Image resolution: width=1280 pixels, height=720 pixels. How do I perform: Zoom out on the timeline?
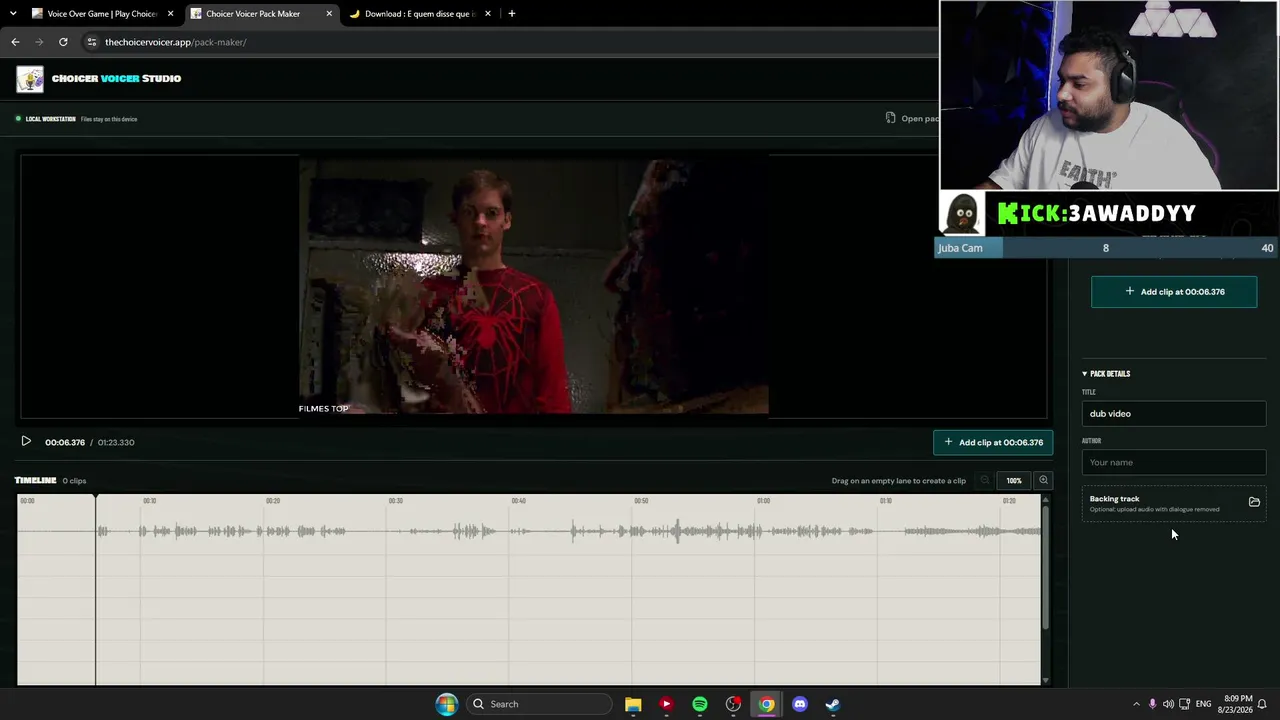pyautogui.click(x=985, y=480)
